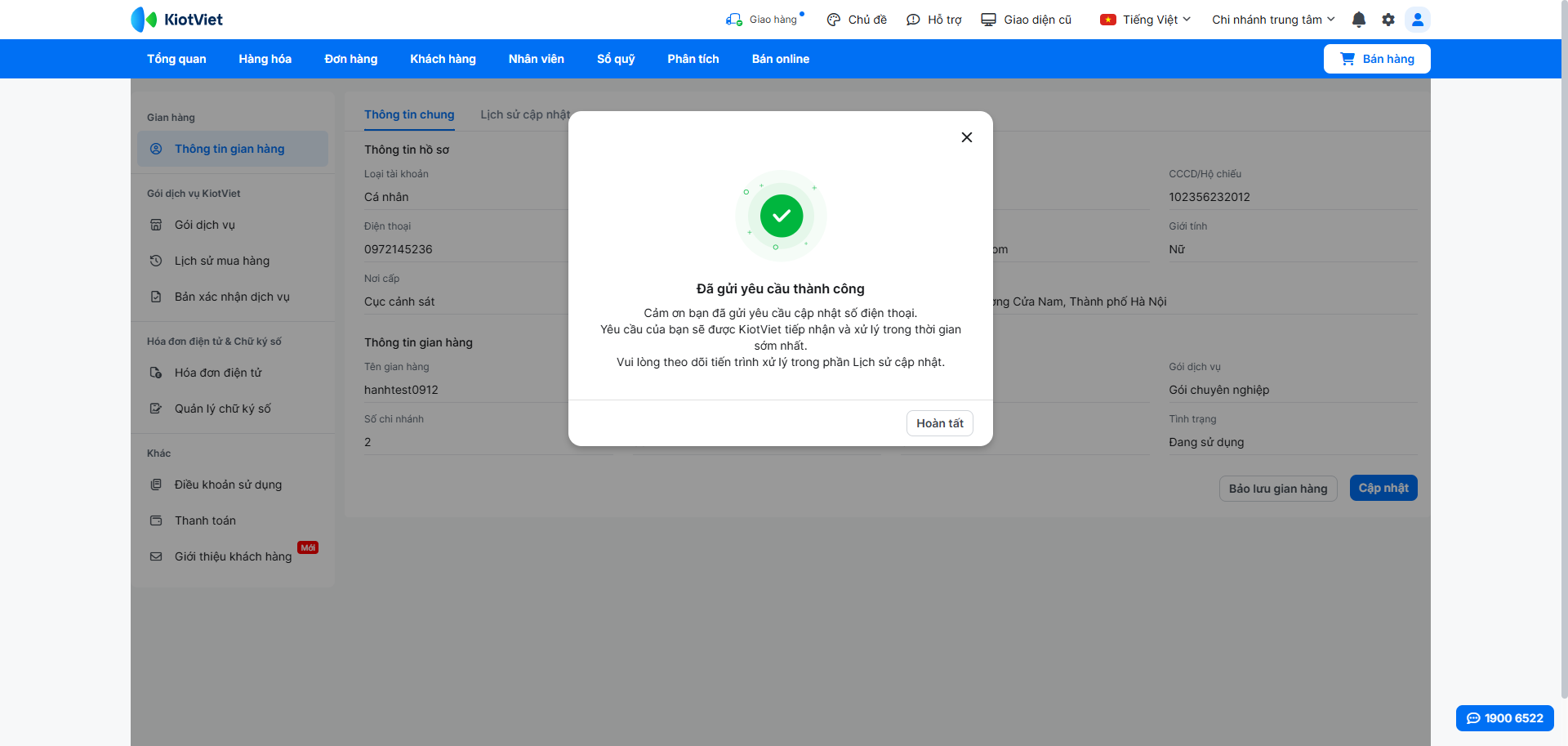Click the Thông tin gian hàng profile icon
The image size is (1568, 746).
[x=156, y=149]
